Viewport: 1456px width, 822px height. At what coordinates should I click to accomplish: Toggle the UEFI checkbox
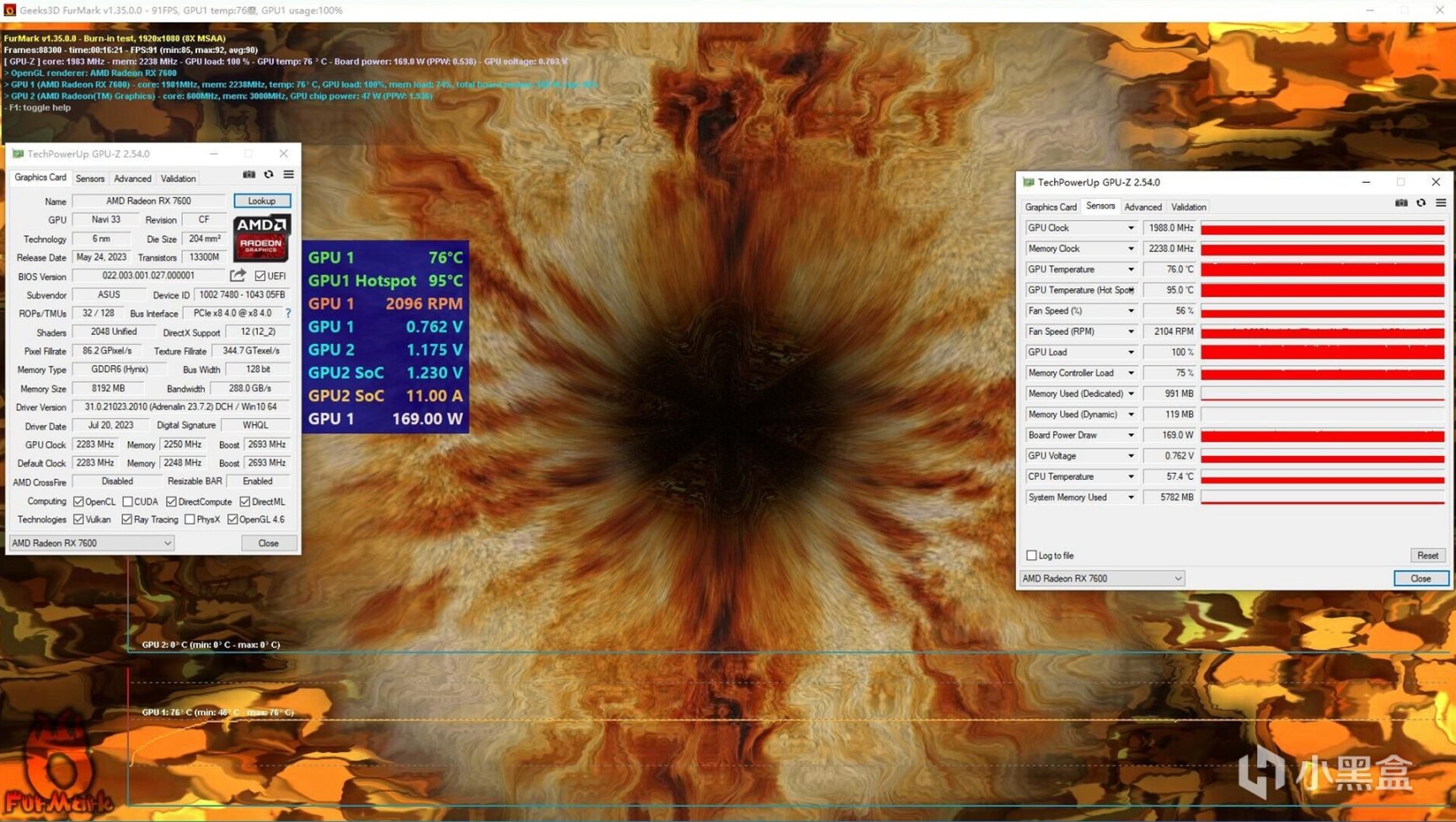260,277
